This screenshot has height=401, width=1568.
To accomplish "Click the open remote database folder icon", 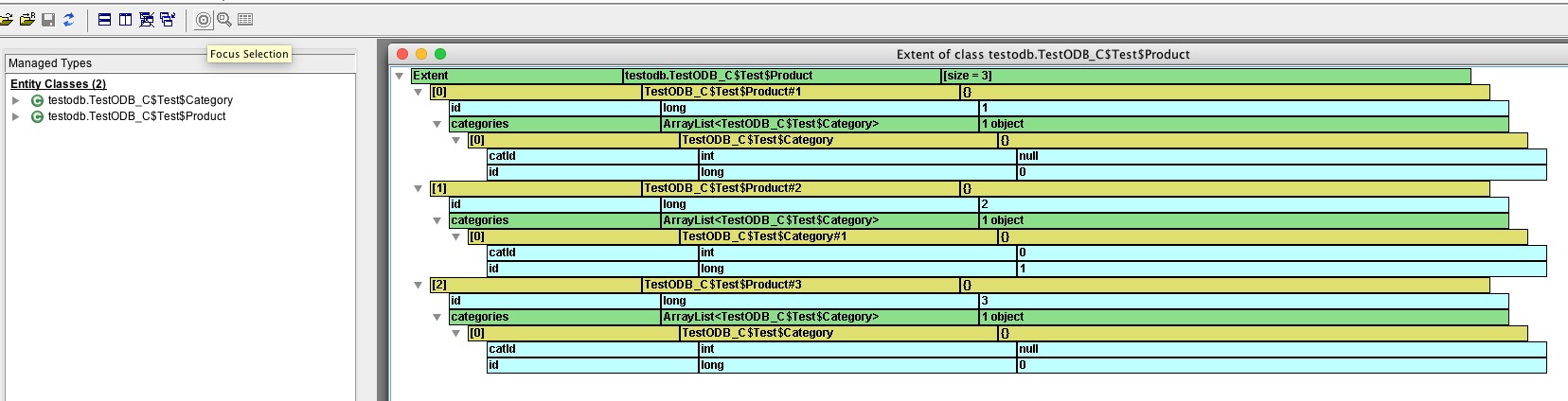I will [x=27, y=19].
